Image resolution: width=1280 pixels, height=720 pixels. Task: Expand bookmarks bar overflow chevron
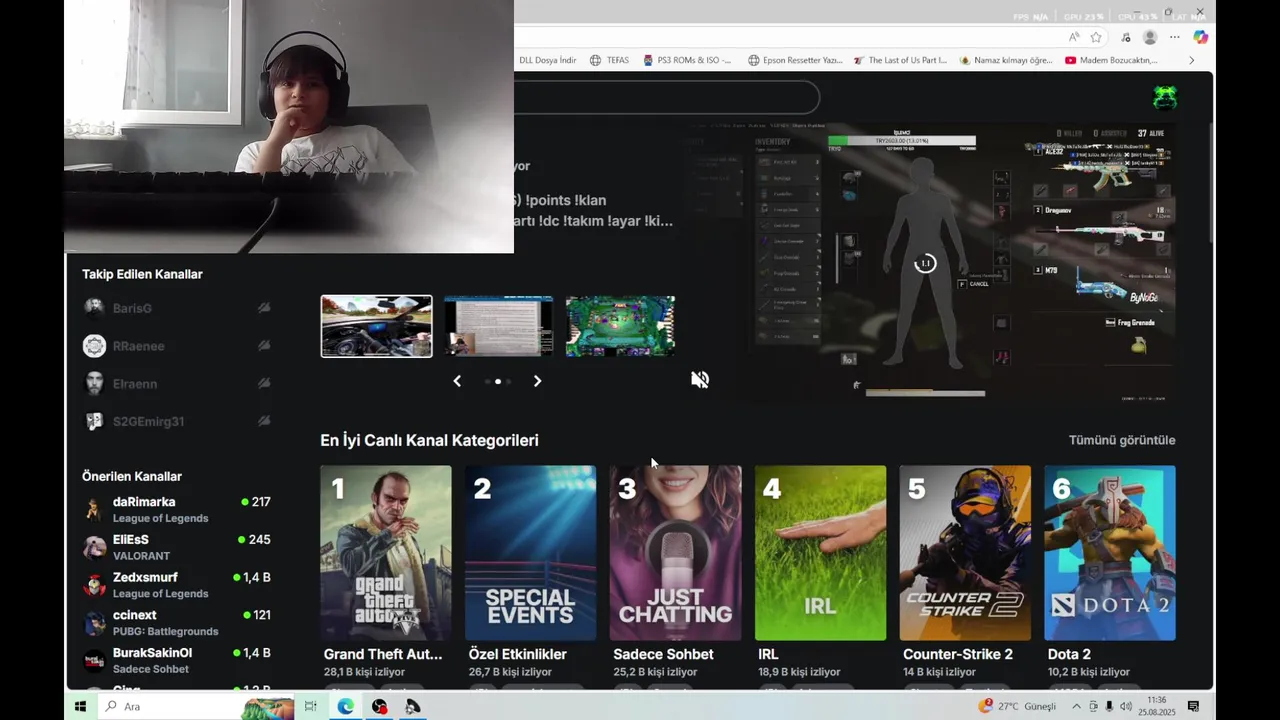pyautogui.click(x=1191, y=60)
